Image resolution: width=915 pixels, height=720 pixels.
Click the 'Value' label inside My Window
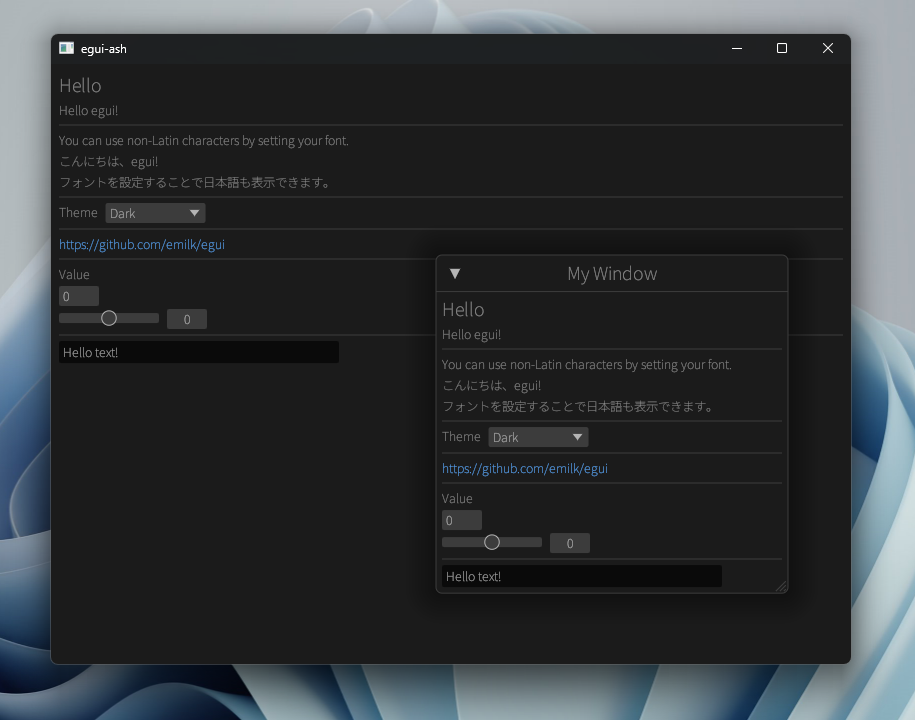[457, 499]
